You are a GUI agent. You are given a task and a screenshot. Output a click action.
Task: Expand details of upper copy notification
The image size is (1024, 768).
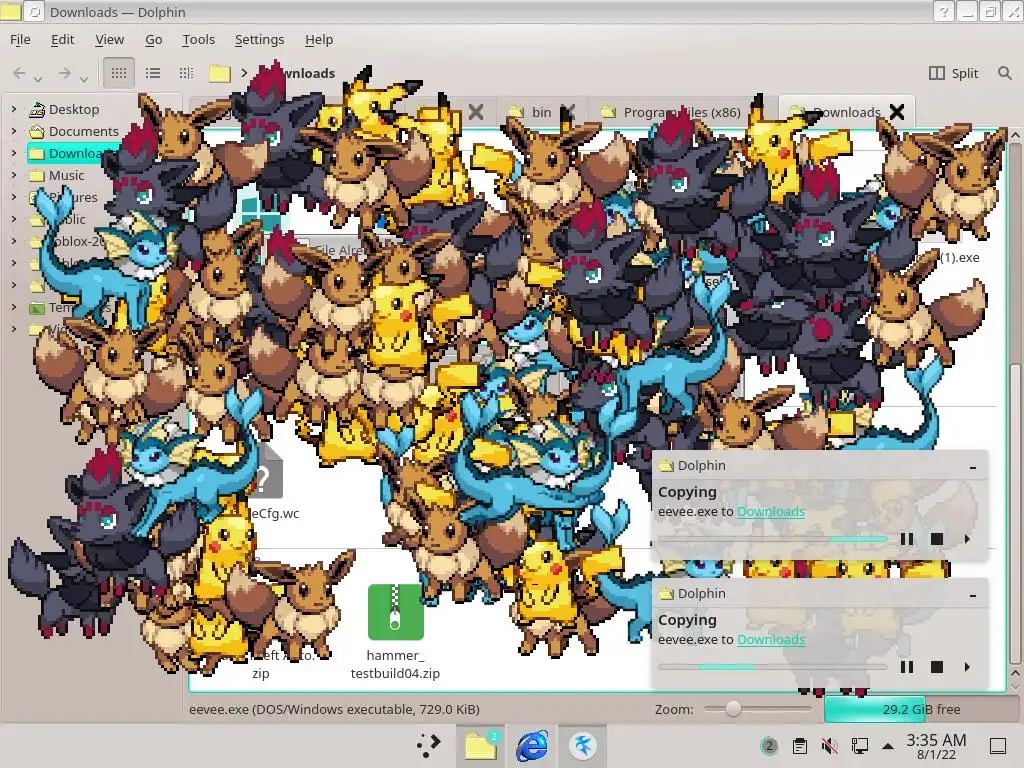(x=967, y=539)
